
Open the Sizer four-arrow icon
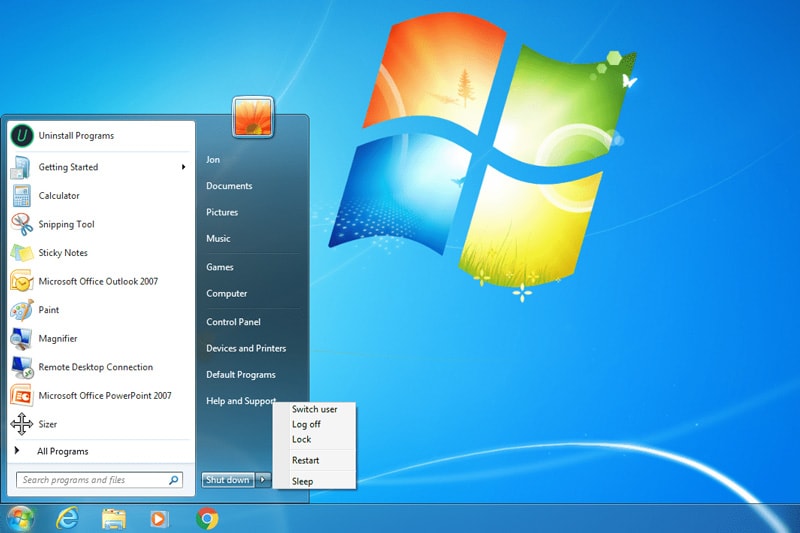click(21, 424)
